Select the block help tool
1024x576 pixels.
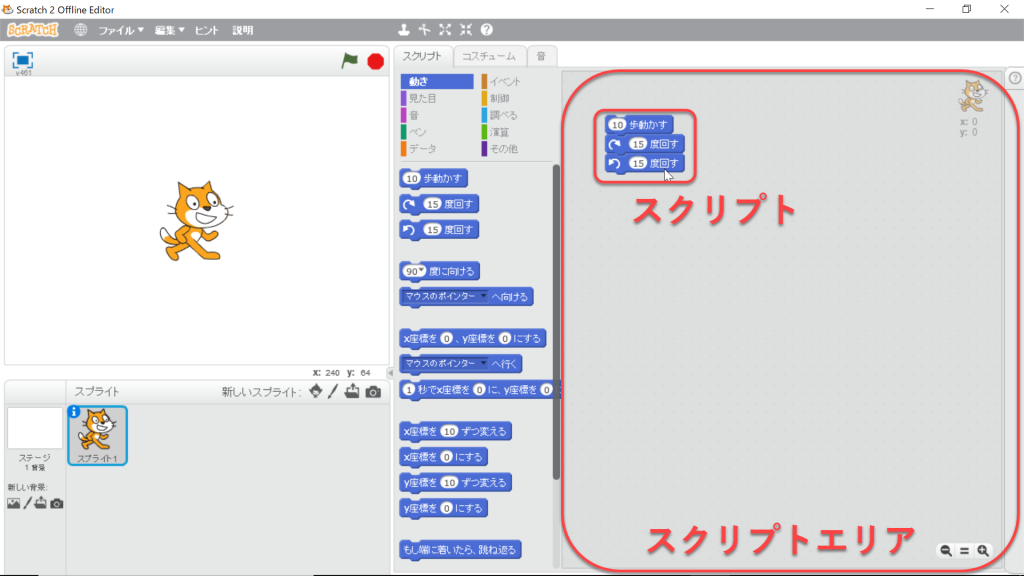click(x=487, y=29)
